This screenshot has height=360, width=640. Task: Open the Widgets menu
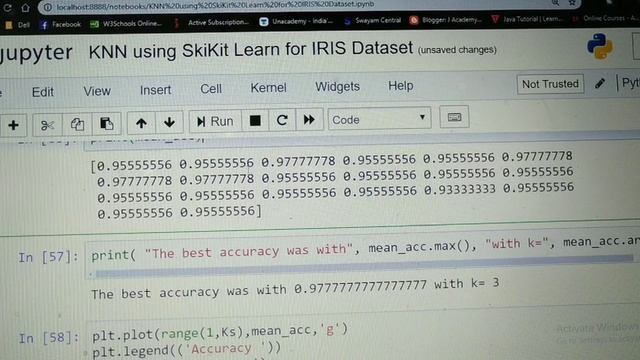pos(337,87)
